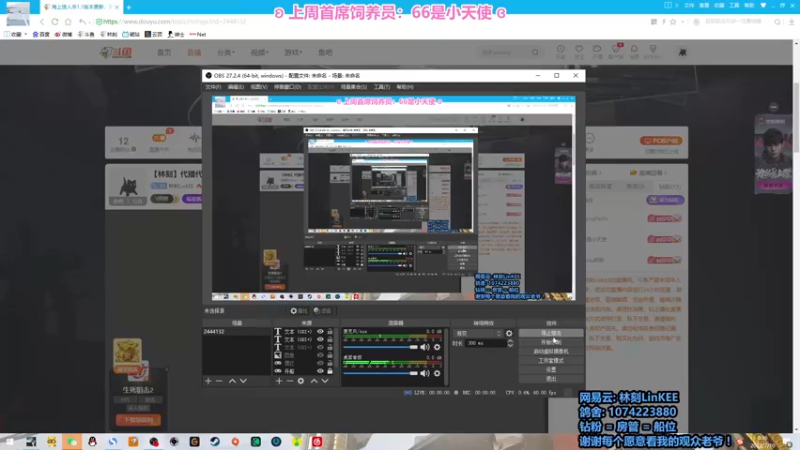Toggle lock on first text source
The height and width of the screenshot is (450, 800).
330,332
